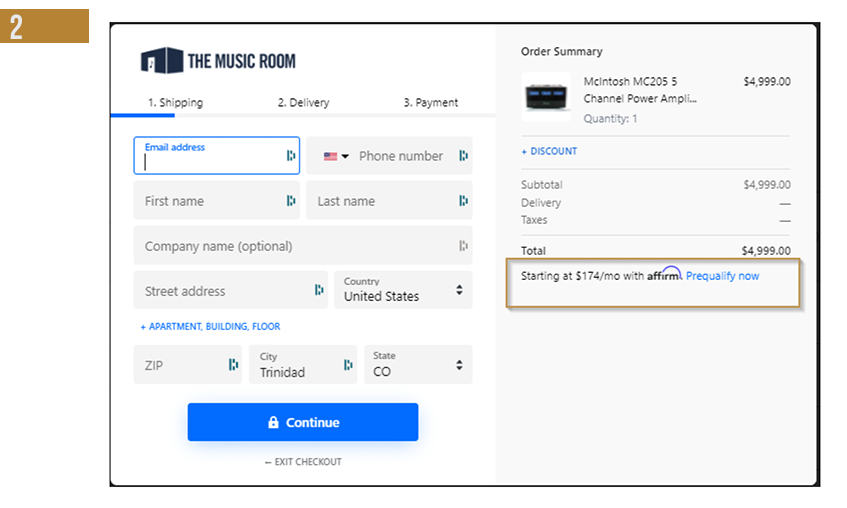
Task: Click the Exit Checkout link
Action: point(303,462)
